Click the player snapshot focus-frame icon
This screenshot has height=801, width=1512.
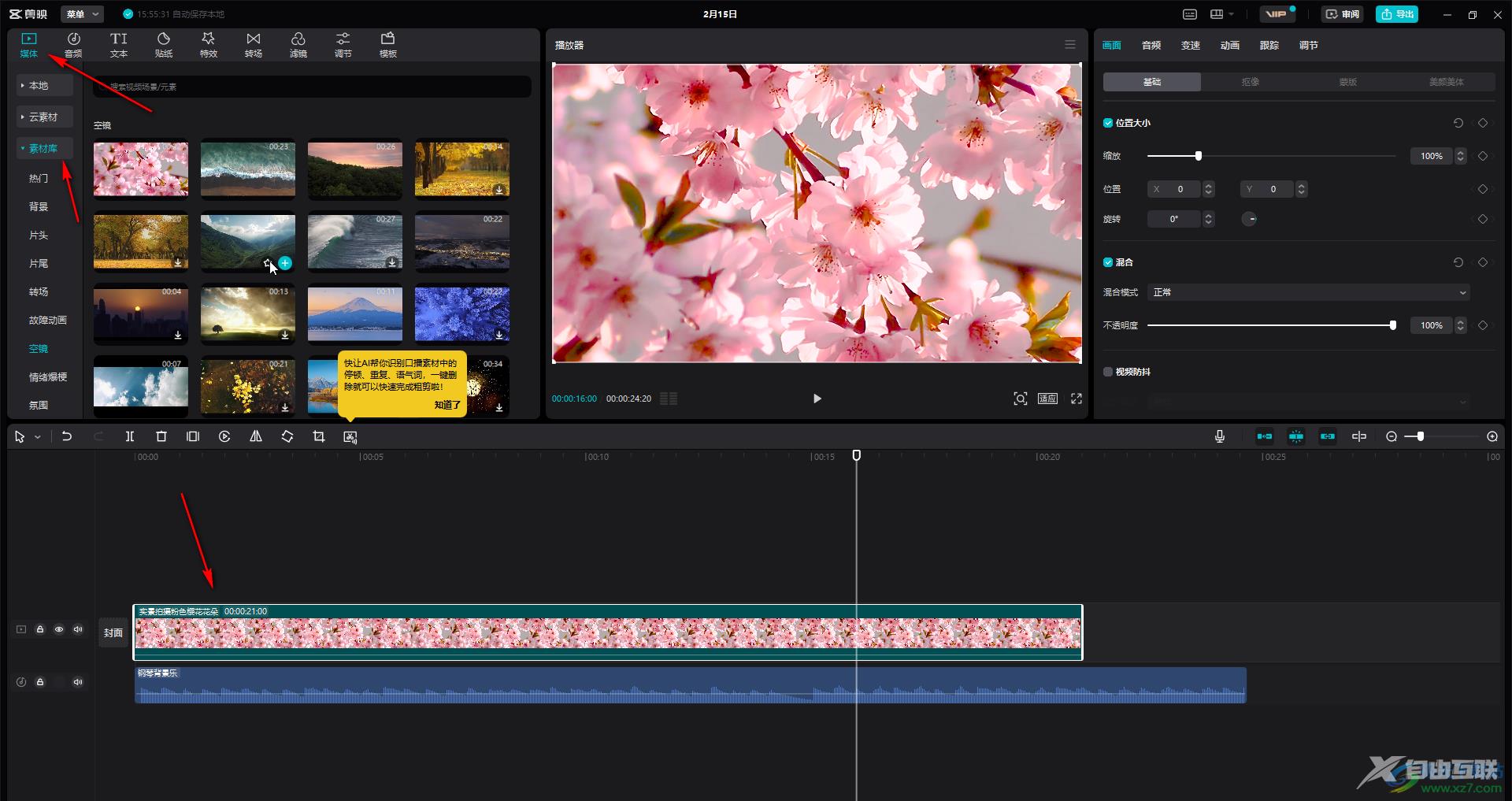click(1021, 399)
